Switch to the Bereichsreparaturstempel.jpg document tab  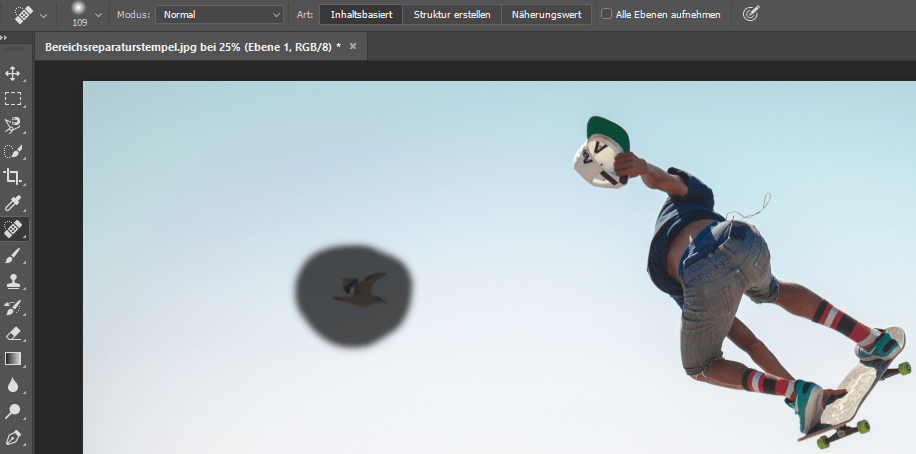[x=192, y=47]
